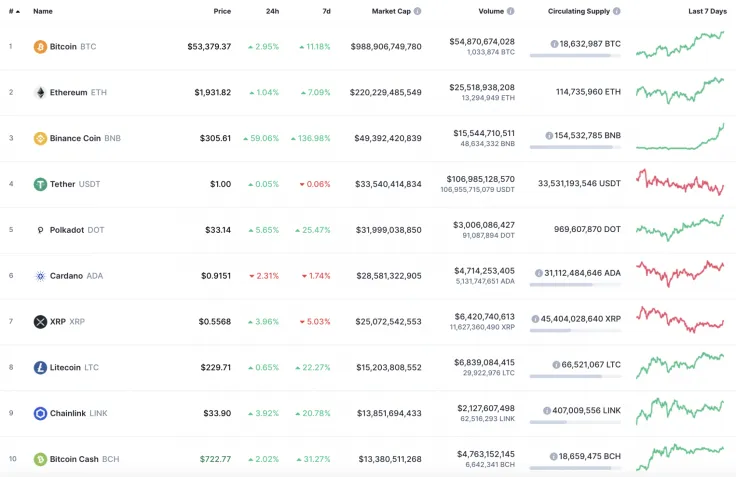Open Ethereum last 7 days chart
The image size is (736, 477).
pyautogui.click(x=680, y=91)
